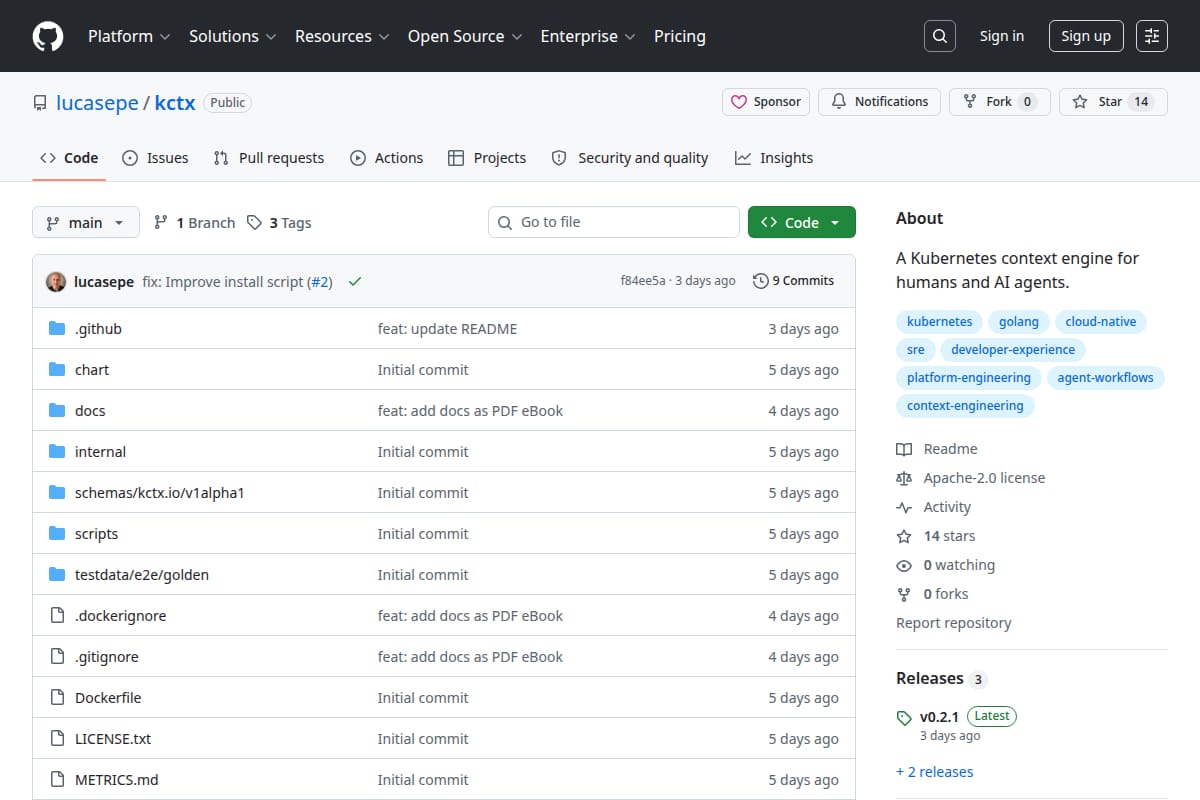Switch to the Pull requests tab

(x=269, y=158)
